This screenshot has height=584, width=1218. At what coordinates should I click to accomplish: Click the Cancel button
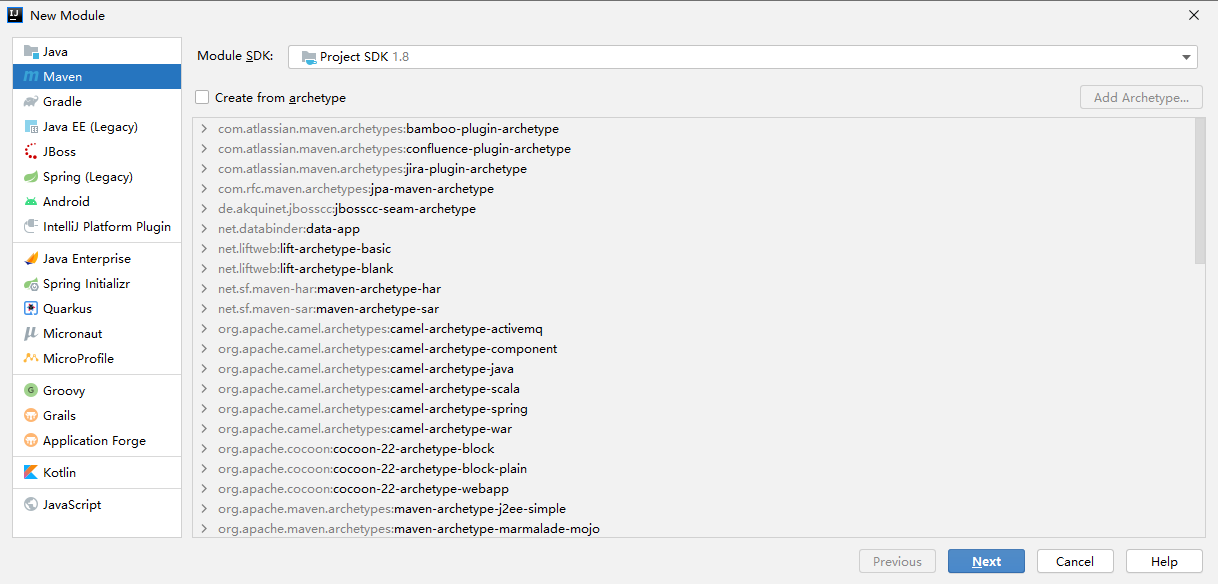pos(1075,561)
